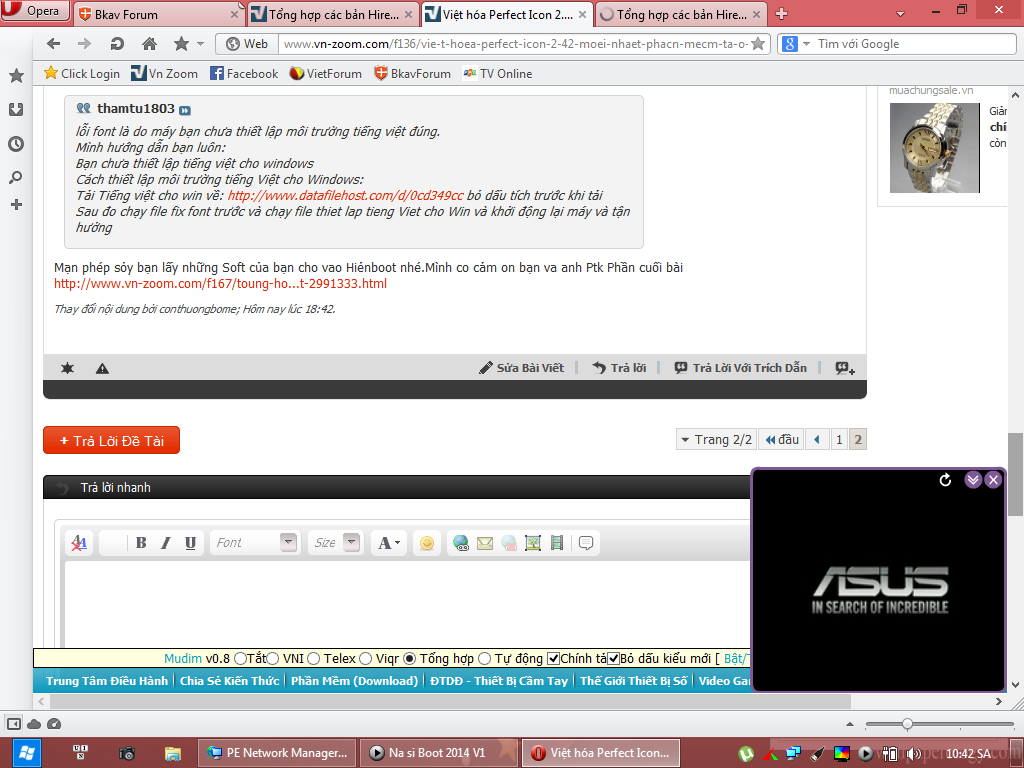Image resolution: width=1024 pixels, height=768 pixels.
Task: Open the text color A dropdown
Action: (x=389, y=543)
